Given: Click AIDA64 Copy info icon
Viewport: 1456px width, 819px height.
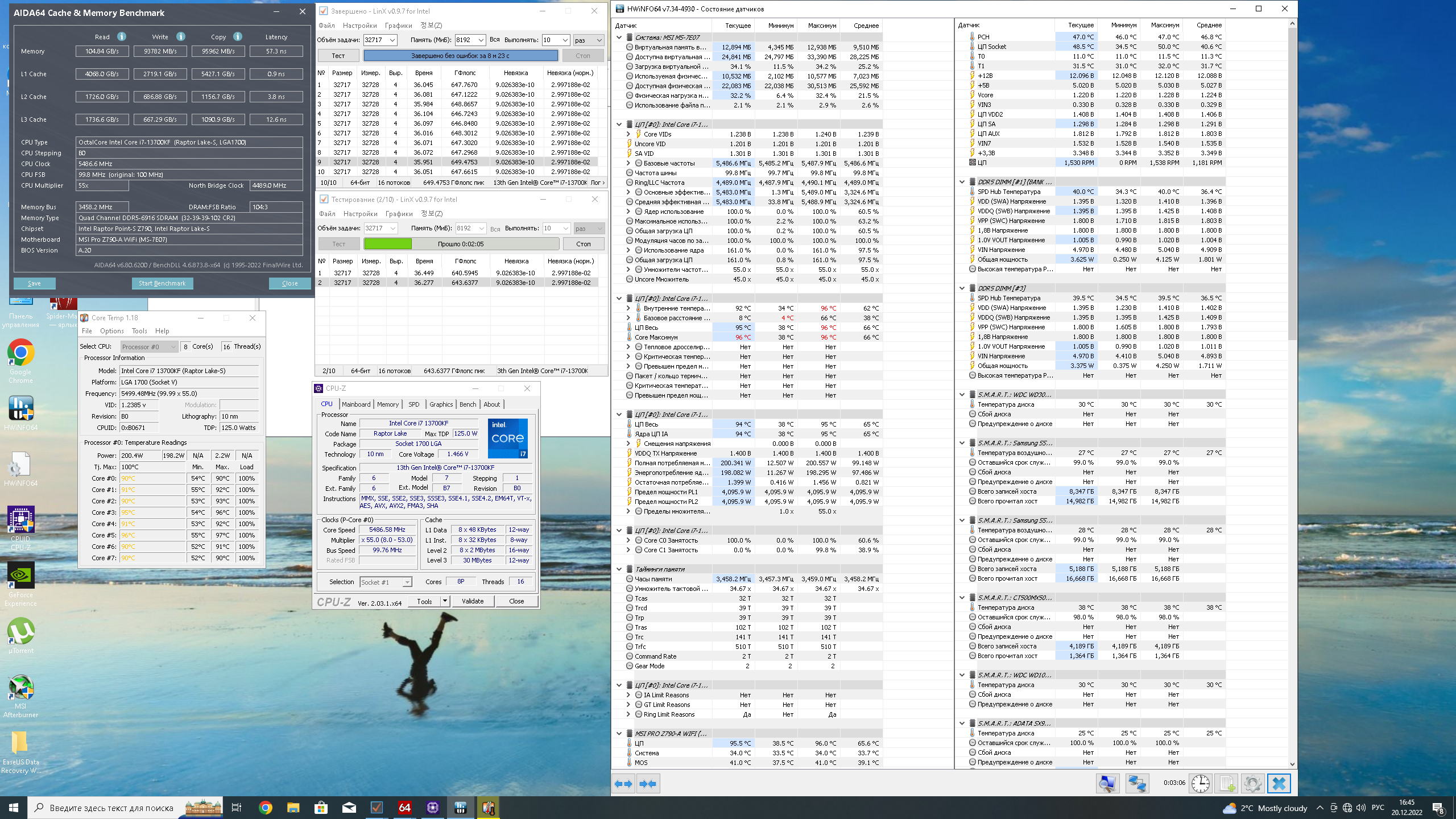Looking at the screenshot, I should 238,36.
